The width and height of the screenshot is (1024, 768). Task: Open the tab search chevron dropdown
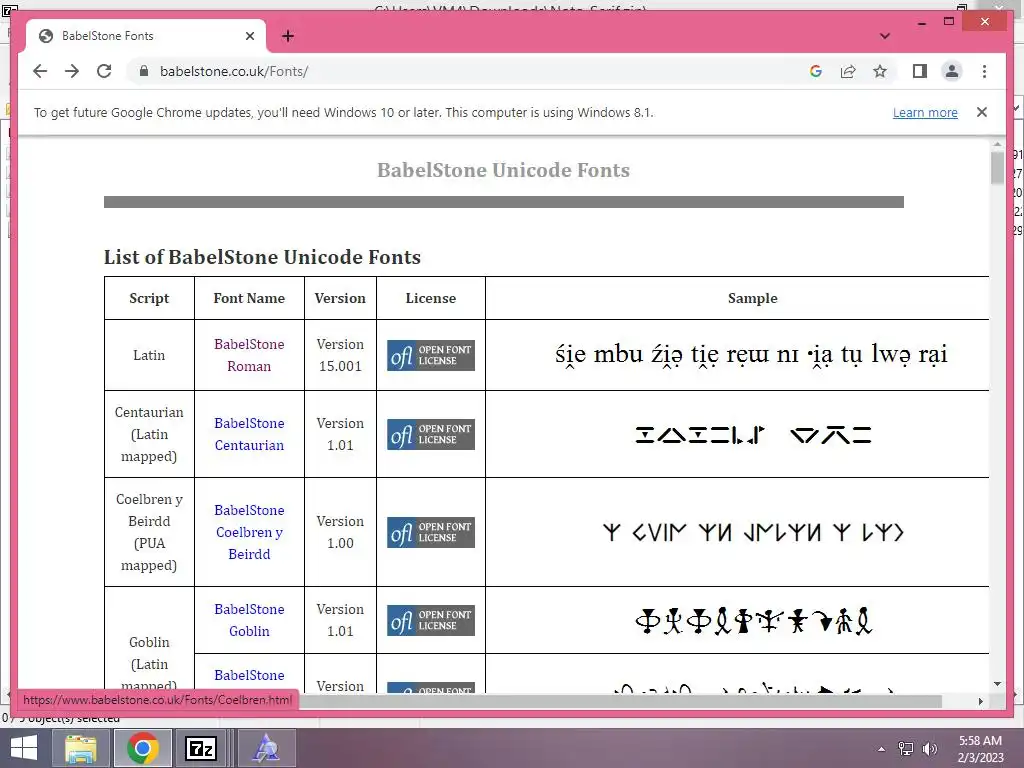885,36
